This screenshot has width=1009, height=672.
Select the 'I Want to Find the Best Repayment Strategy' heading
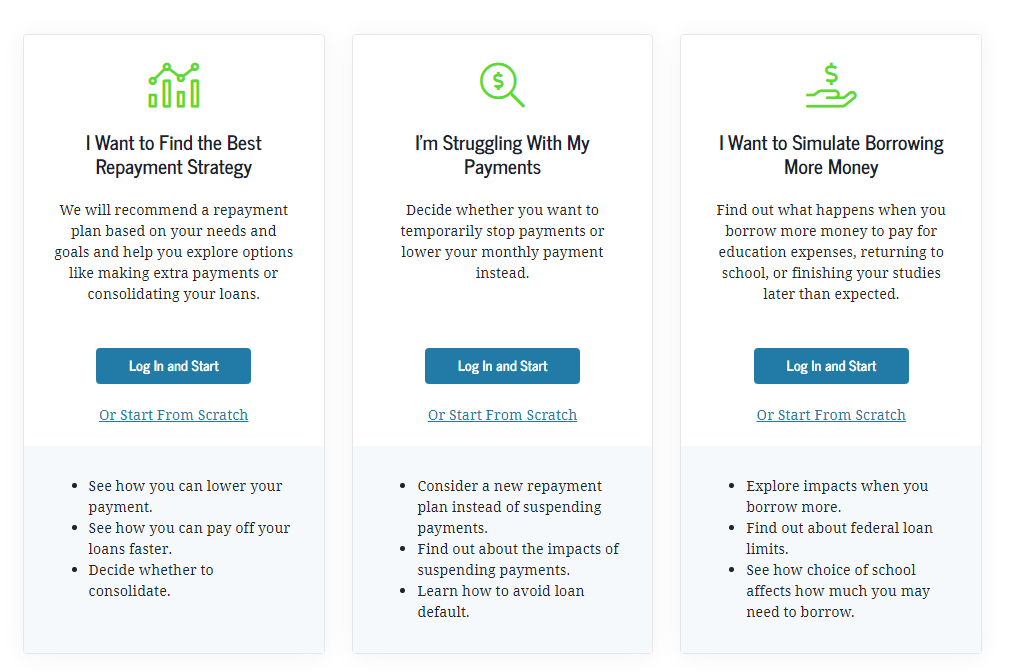coord(174,155)
